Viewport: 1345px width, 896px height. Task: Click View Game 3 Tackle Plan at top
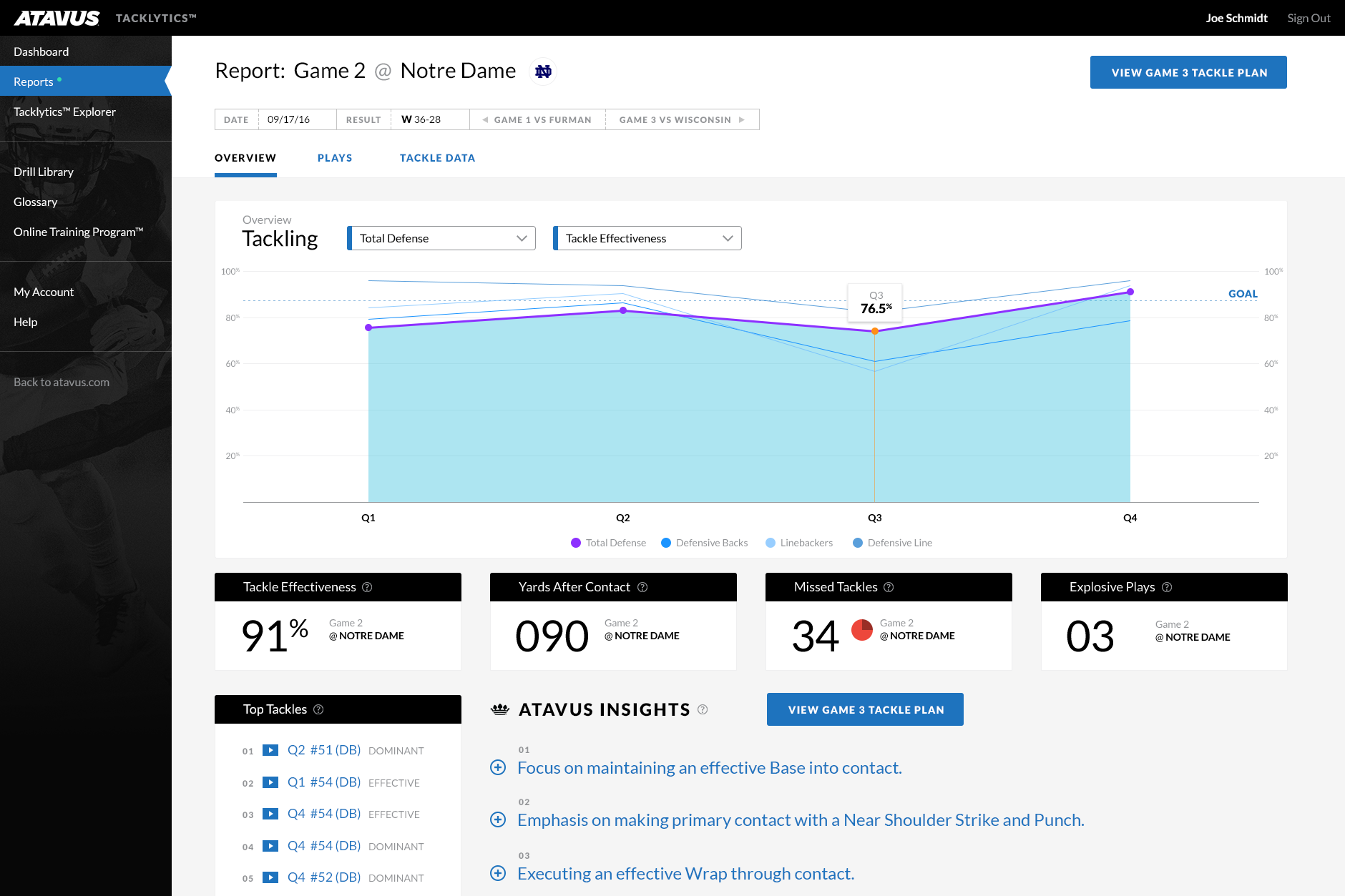[x=1188, y=72]
